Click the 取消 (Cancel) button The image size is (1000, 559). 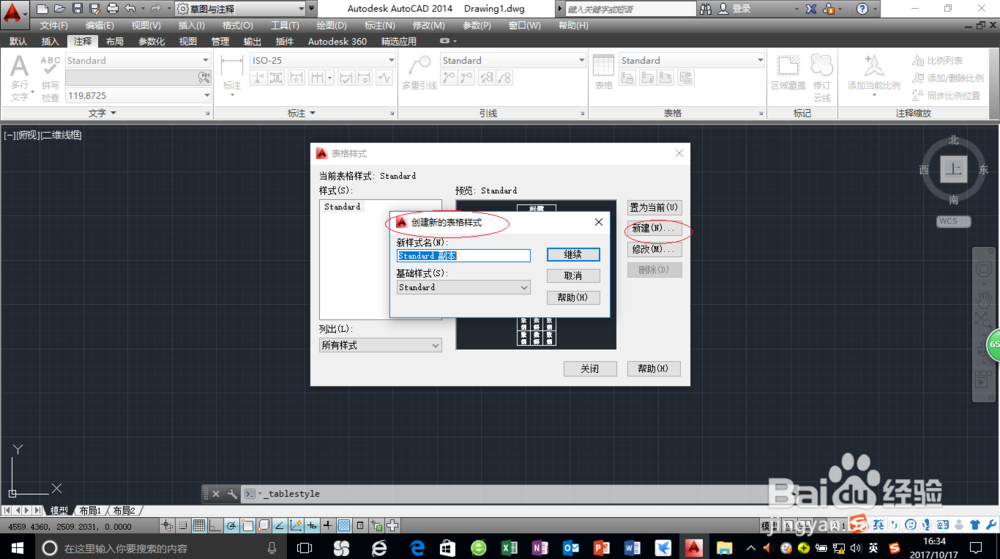coord(573,276)
